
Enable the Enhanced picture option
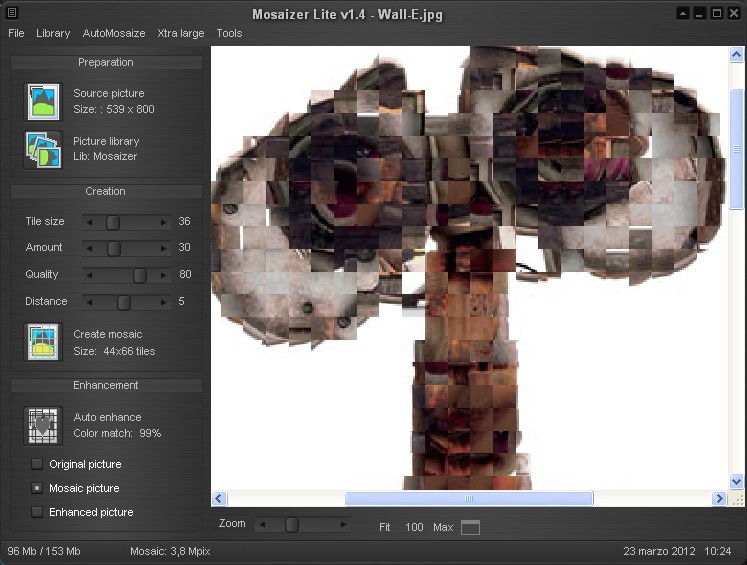click(37, 512)
